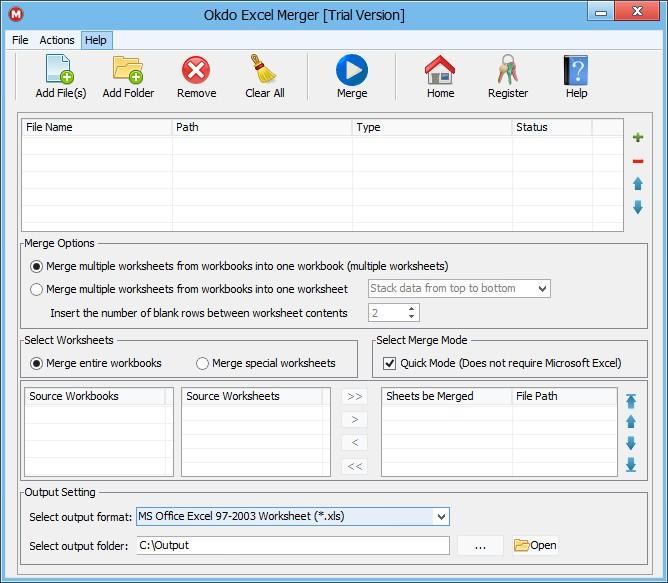This screenshot has height=583, width=668.
Task: Toggle the Quick Mode checkbox
Action: pos(389,364)
